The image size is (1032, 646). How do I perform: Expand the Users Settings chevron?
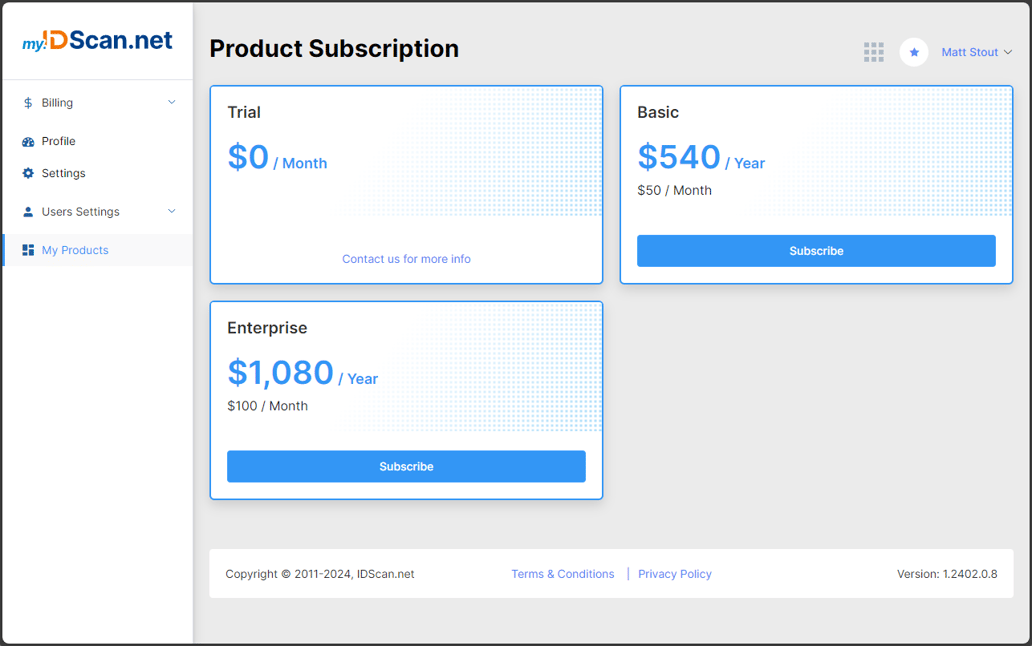(171, 211)
